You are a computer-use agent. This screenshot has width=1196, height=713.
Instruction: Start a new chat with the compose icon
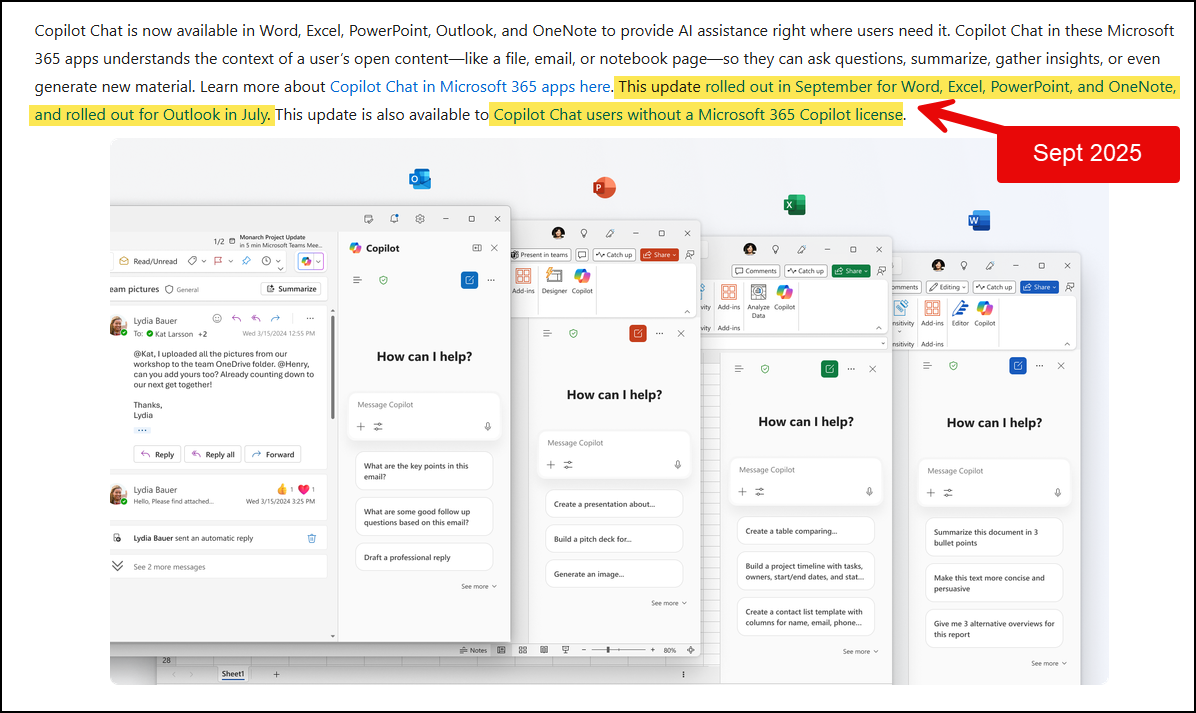[x=469, y=280]
